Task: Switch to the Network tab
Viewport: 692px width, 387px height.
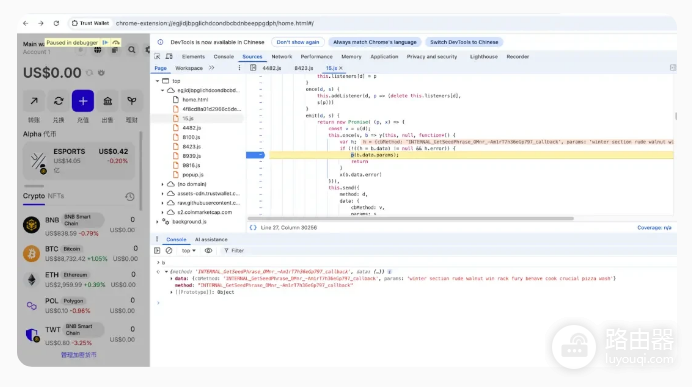Action: [282, 56]
